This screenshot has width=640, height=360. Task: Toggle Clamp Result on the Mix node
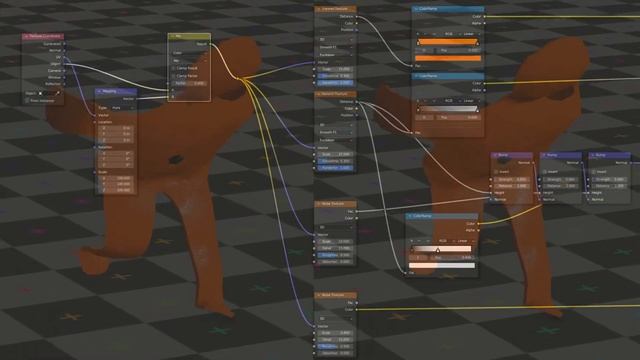pyautogui.click(x=173, y=68)
